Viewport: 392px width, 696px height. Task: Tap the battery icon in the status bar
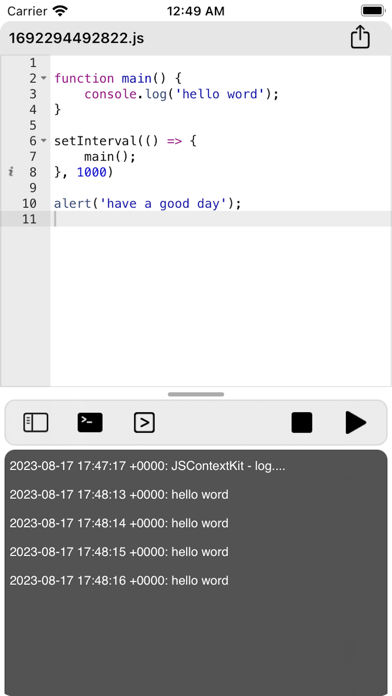point(373,11)
